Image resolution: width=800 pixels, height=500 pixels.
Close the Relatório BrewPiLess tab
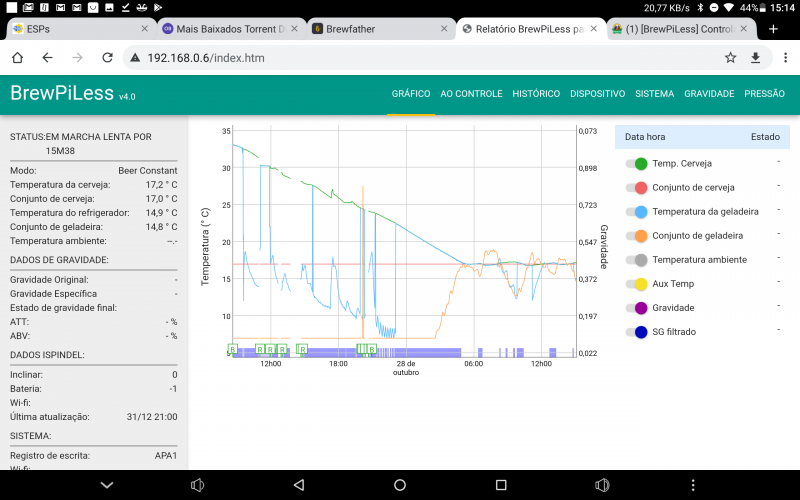click(x=594, y=29)
